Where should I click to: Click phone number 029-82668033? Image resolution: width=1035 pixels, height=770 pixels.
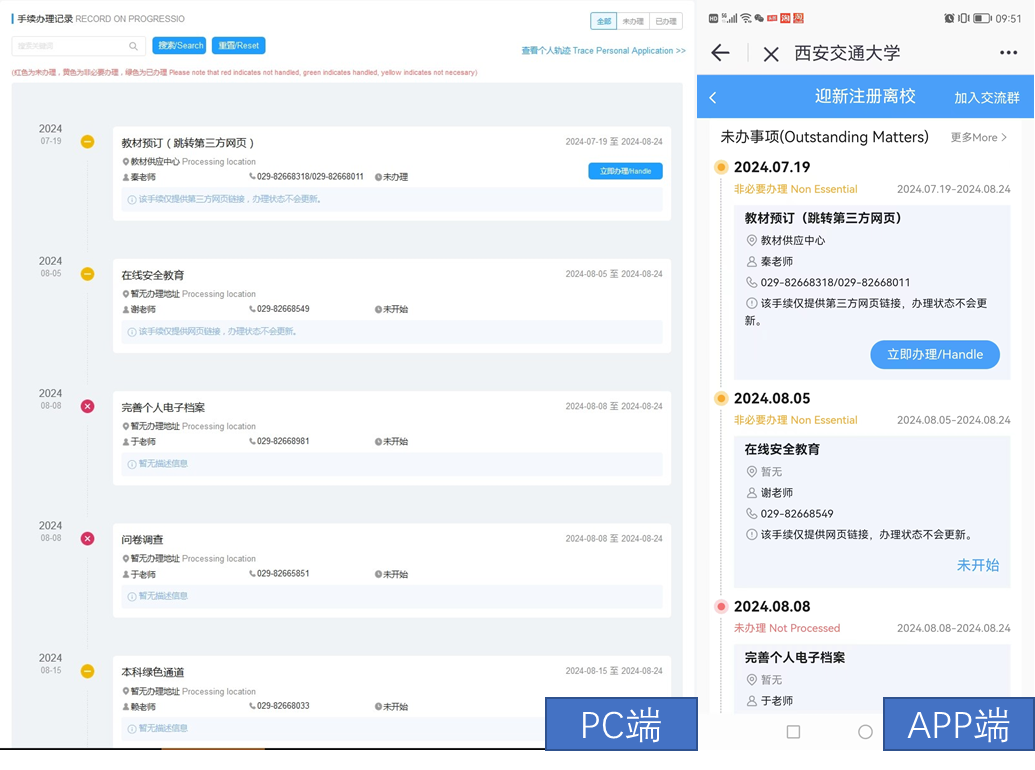coord(283,706)
